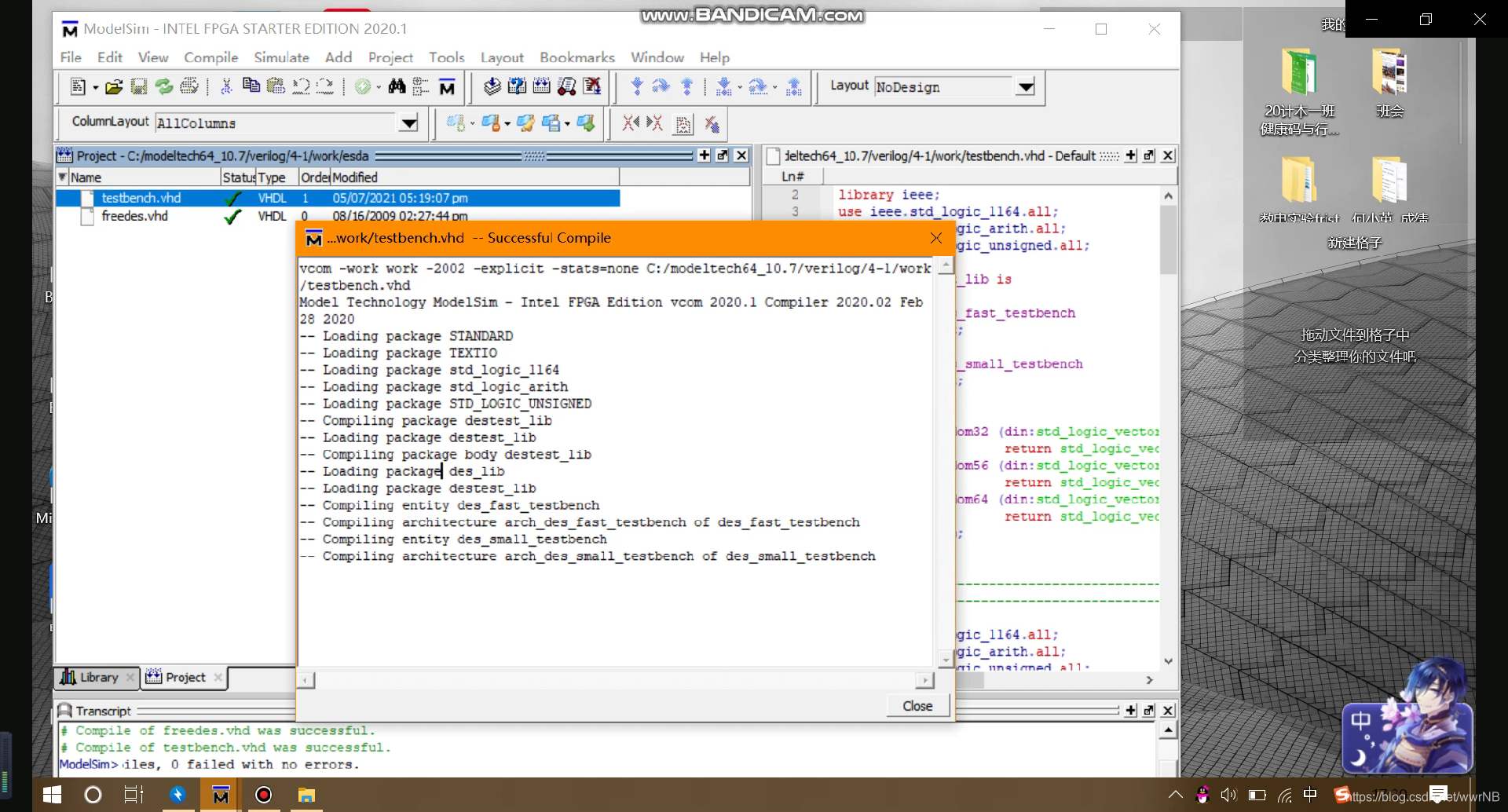This screenshot has height=812, width=1508.
Task: Click Close button in compile dialog
Action: pos(917,706)
